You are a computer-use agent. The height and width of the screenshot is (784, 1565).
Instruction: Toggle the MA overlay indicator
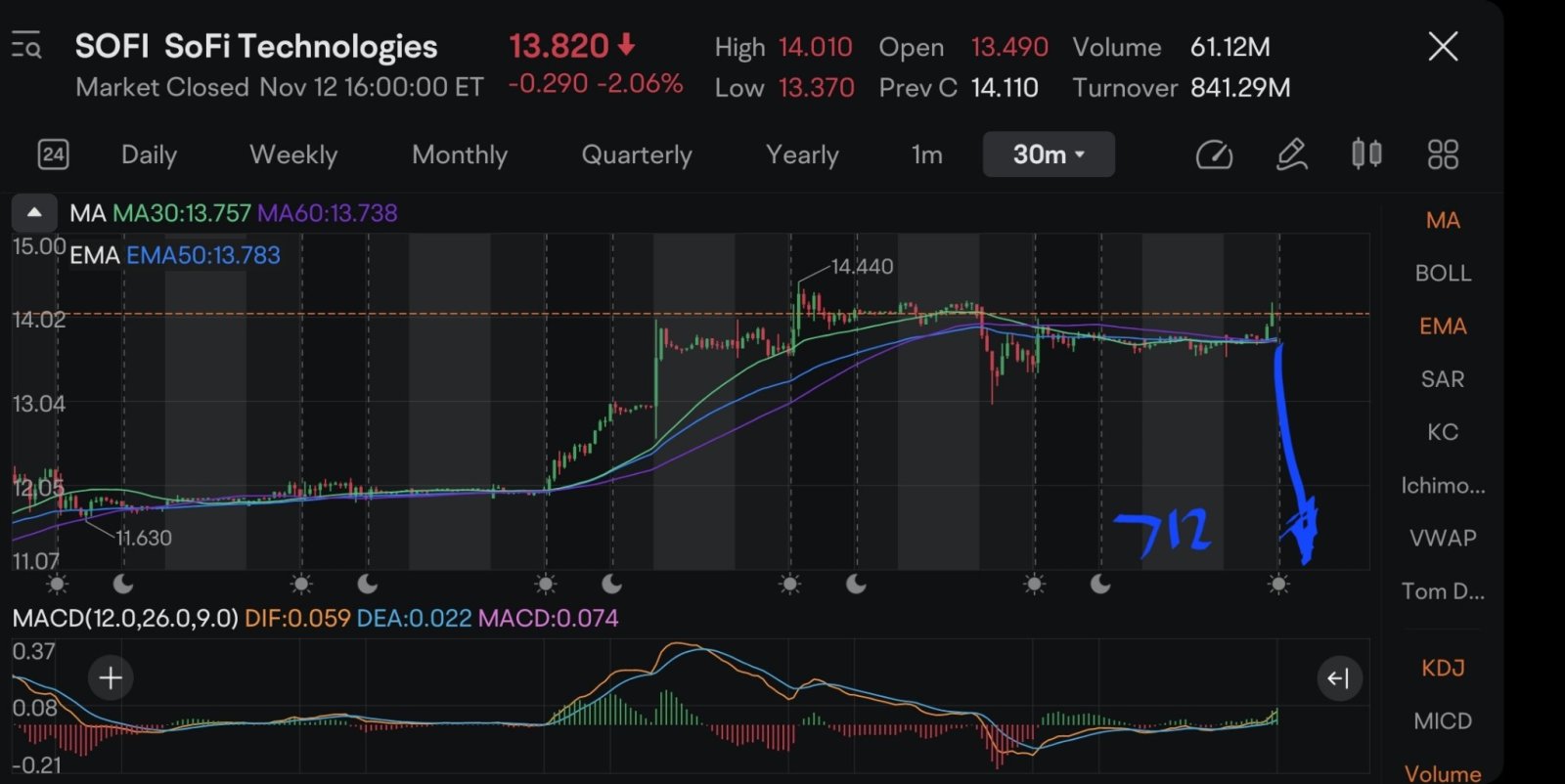(x=1443, y=220)
